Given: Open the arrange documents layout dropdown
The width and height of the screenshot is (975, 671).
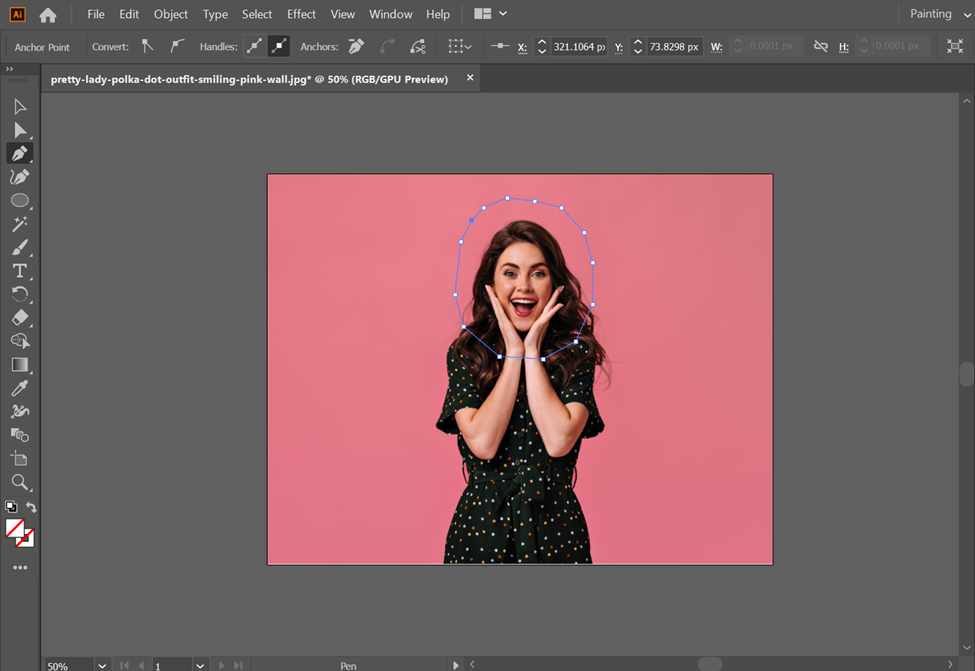Looking at the screenshot, I should 490,14.
